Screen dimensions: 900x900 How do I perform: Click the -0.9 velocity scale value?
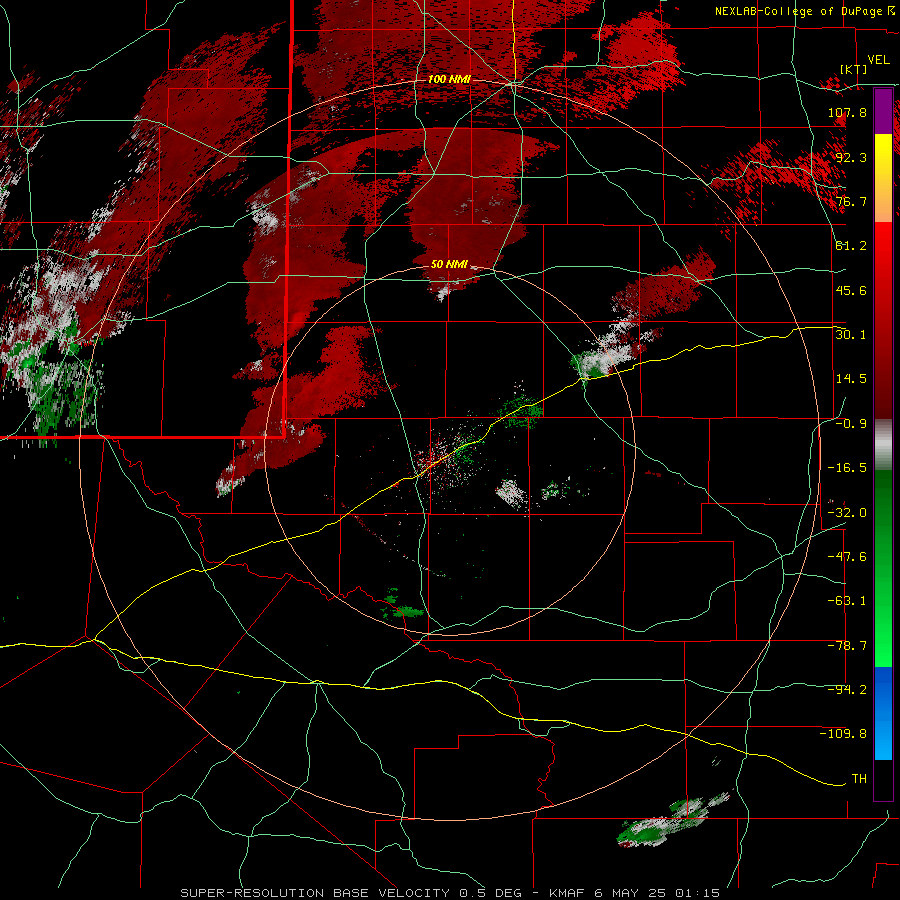click(x=851, y=424)
